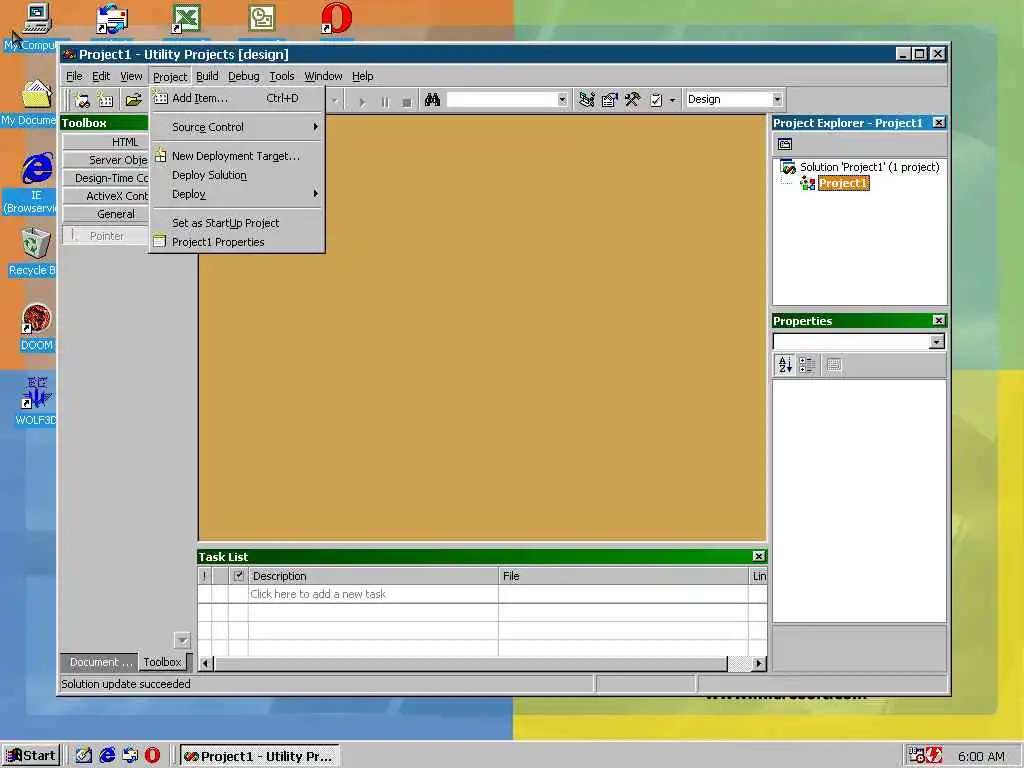Click the priority '!' column header

[x=205, y=576]
